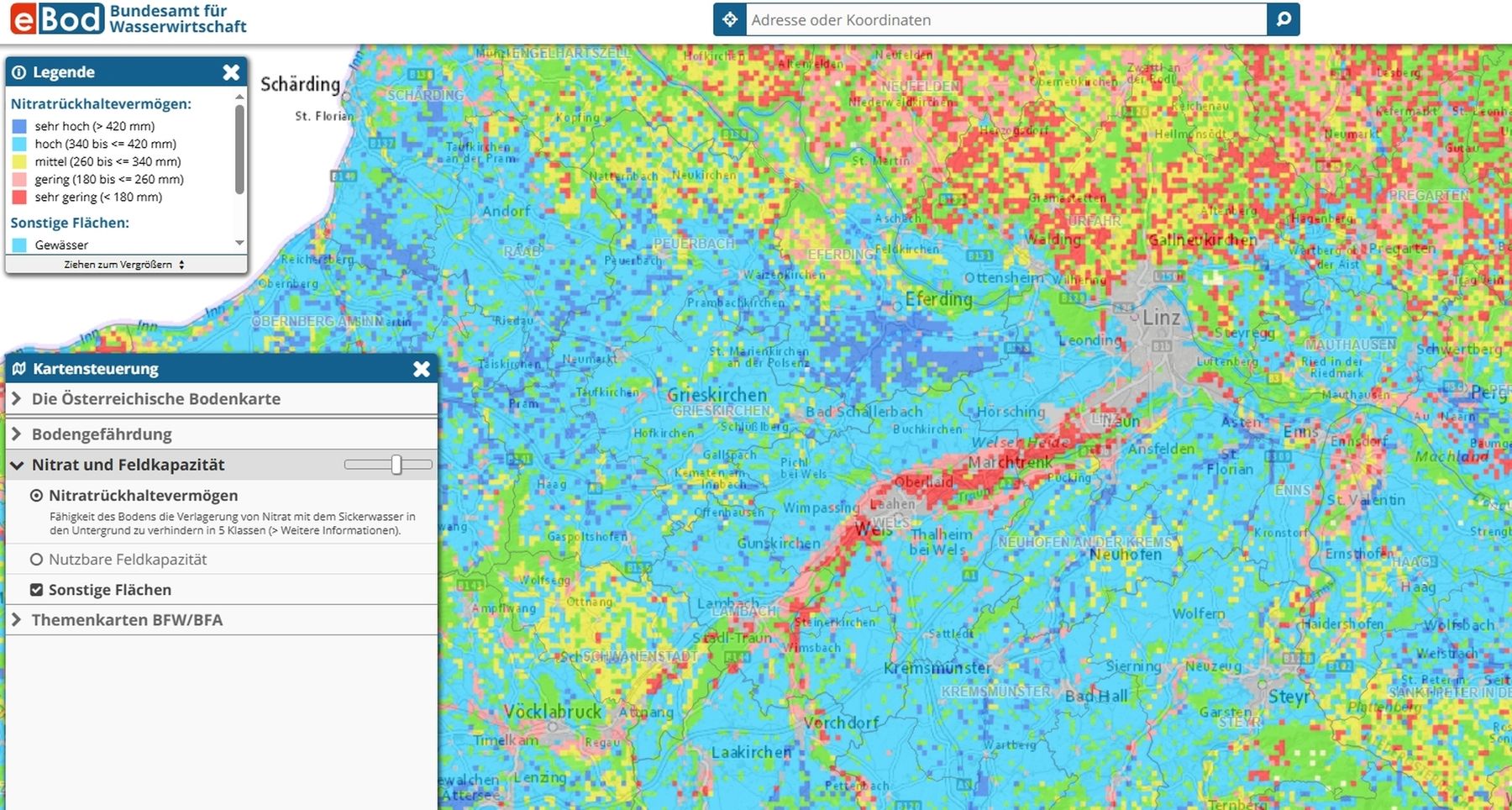Click the legend resize arrows icon
The width and height of the screenshot is (1512, 810).
(181, 265)
